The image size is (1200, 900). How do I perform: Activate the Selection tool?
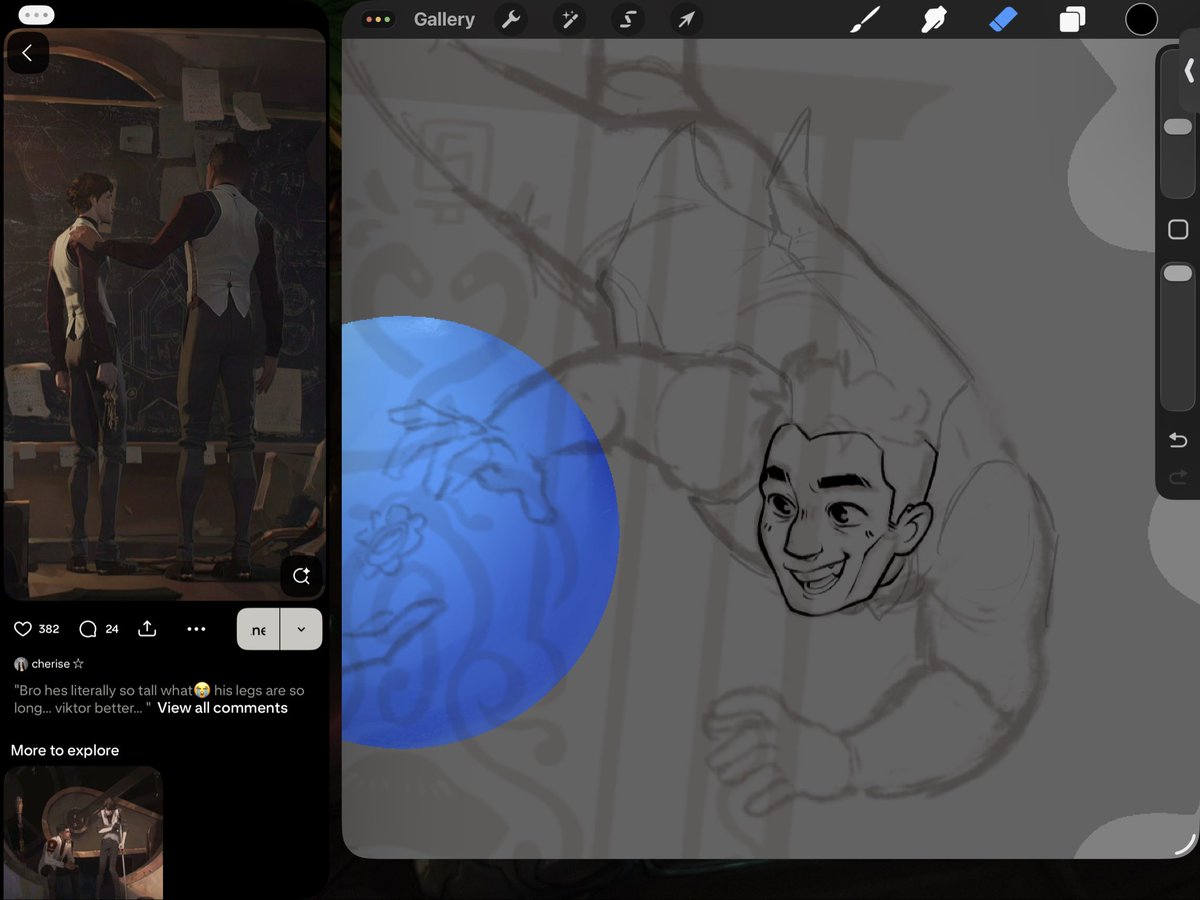[628, 19]
